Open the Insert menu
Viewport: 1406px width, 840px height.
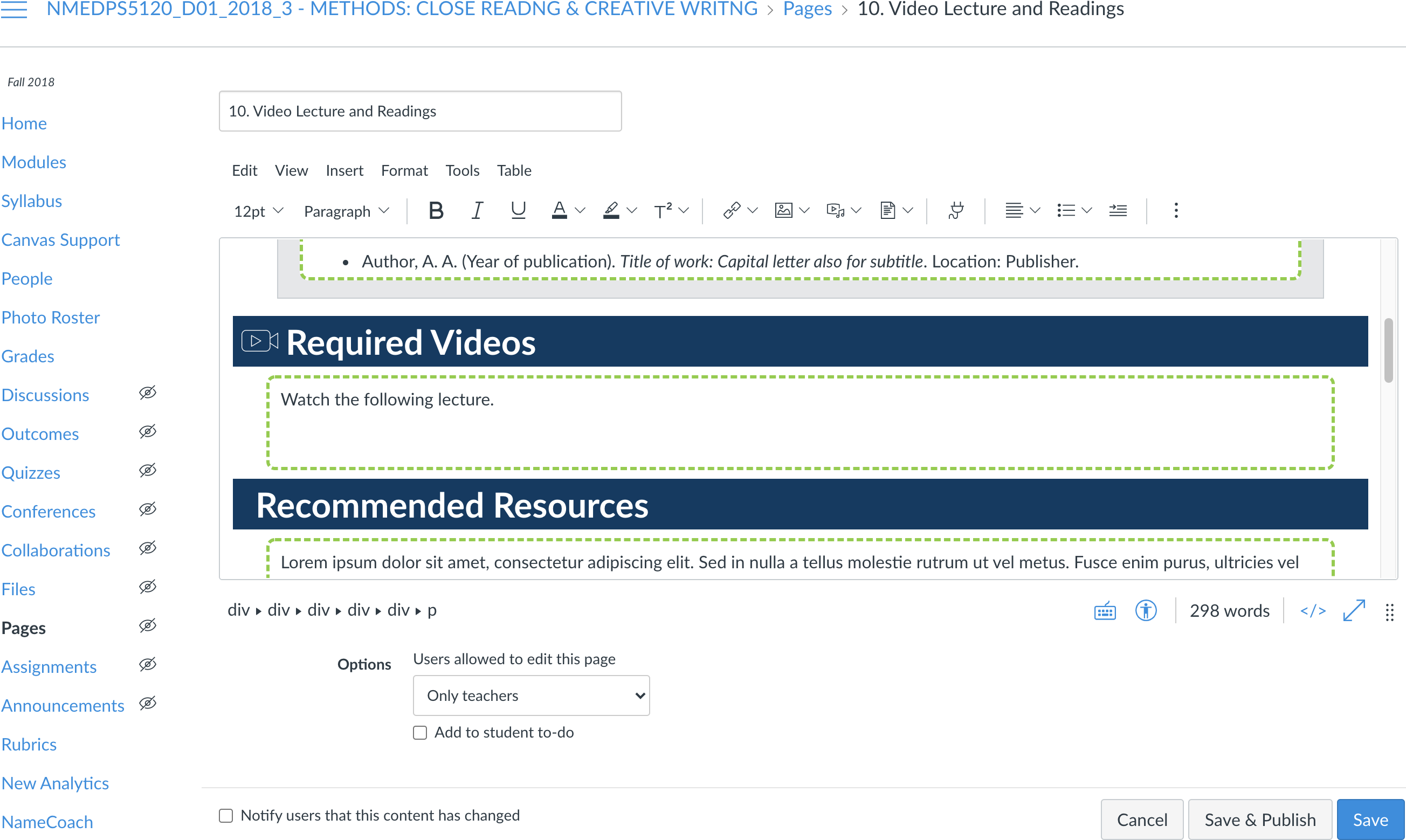[x=344, y=170]
